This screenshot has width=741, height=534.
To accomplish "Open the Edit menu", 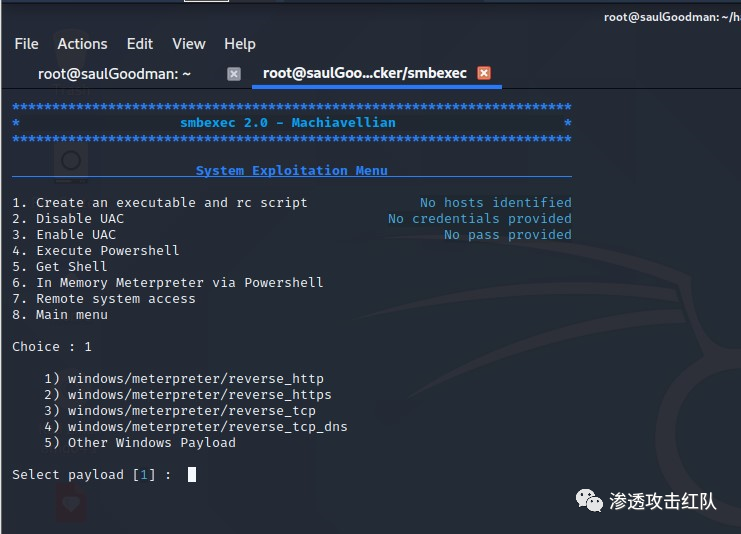I will point(140,44).
